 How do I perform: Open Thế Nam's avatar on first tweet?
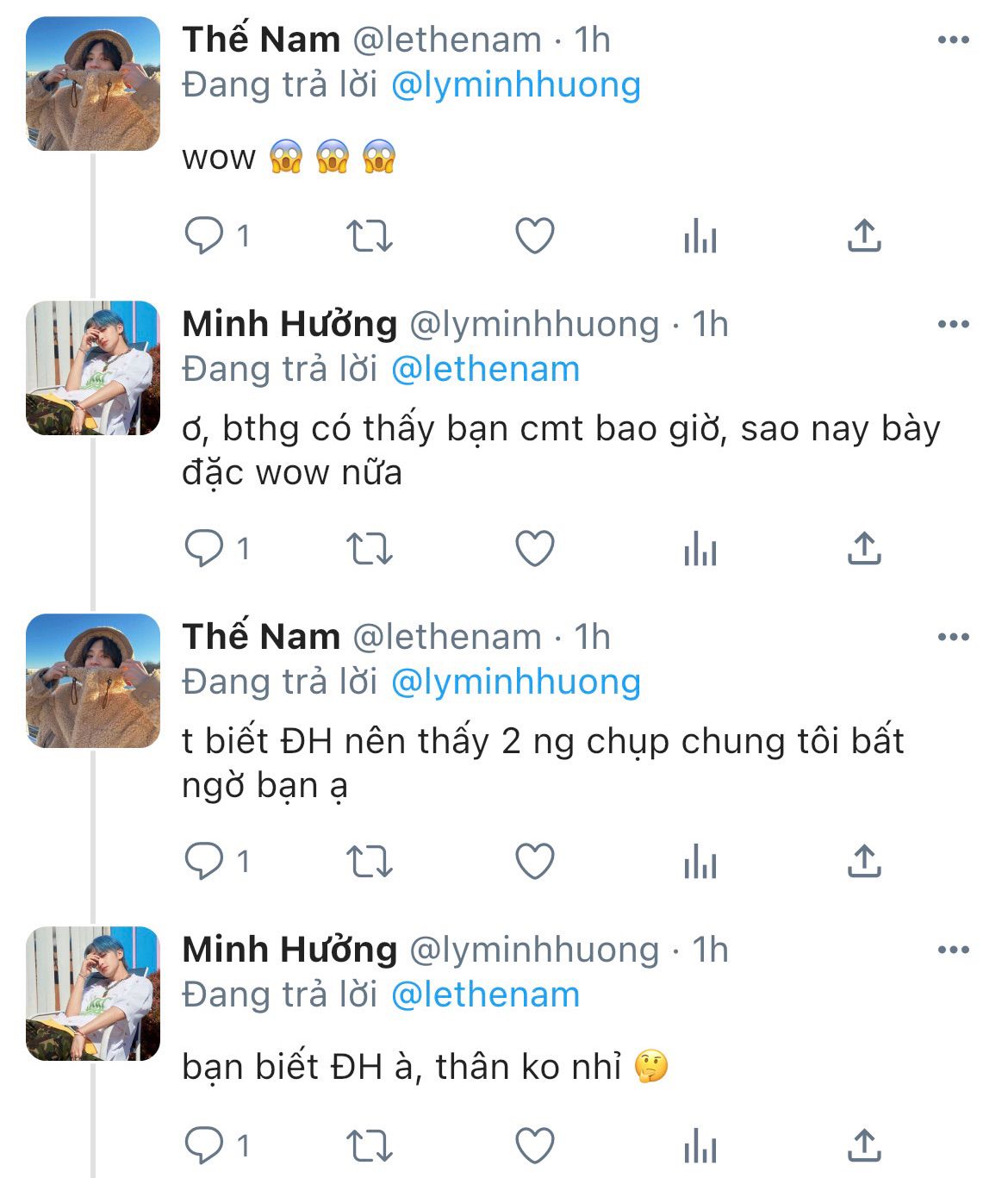(x=93, y=84)
